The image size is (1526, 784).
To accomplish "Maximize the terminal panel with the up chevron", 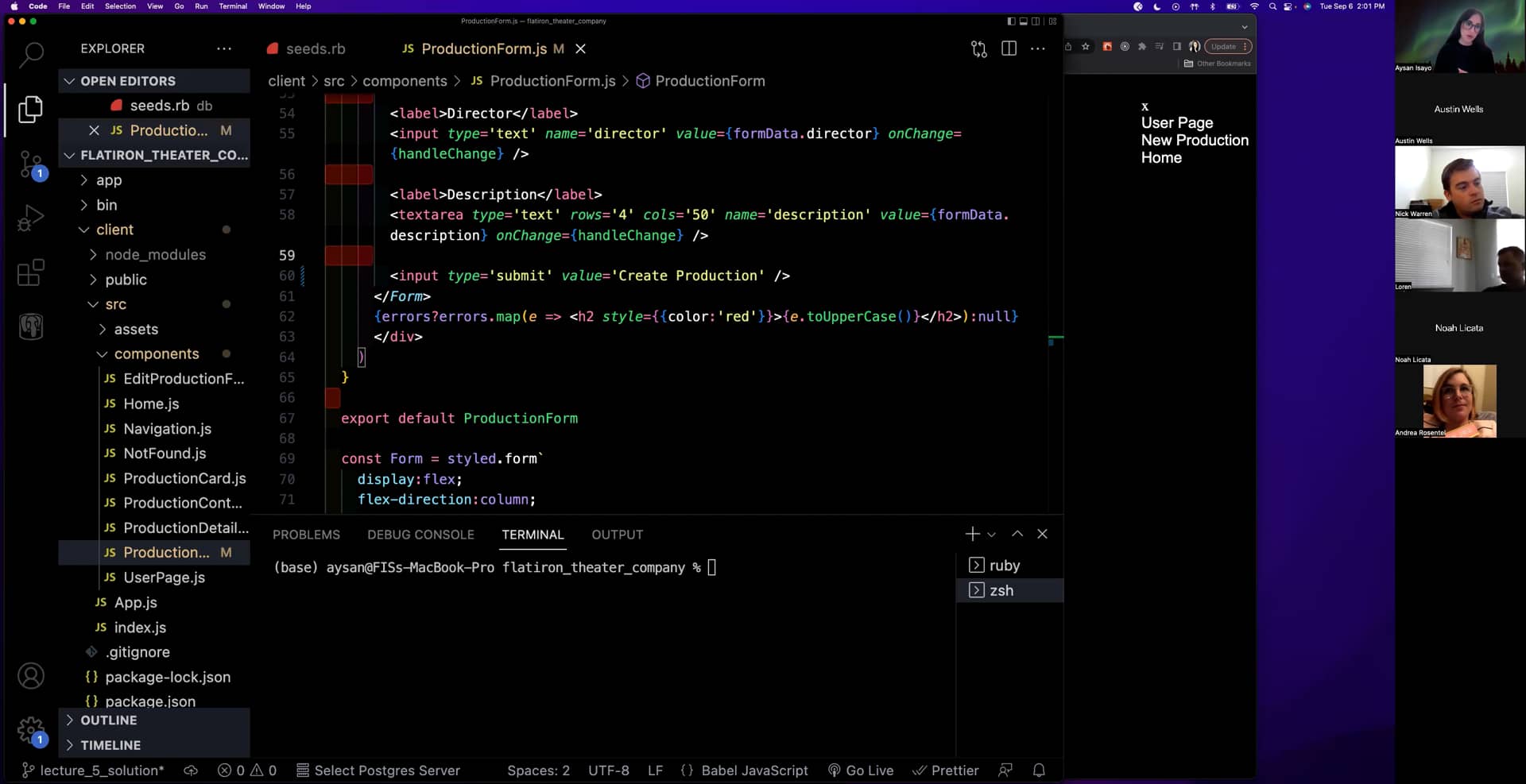I will tap(1017, 535).
